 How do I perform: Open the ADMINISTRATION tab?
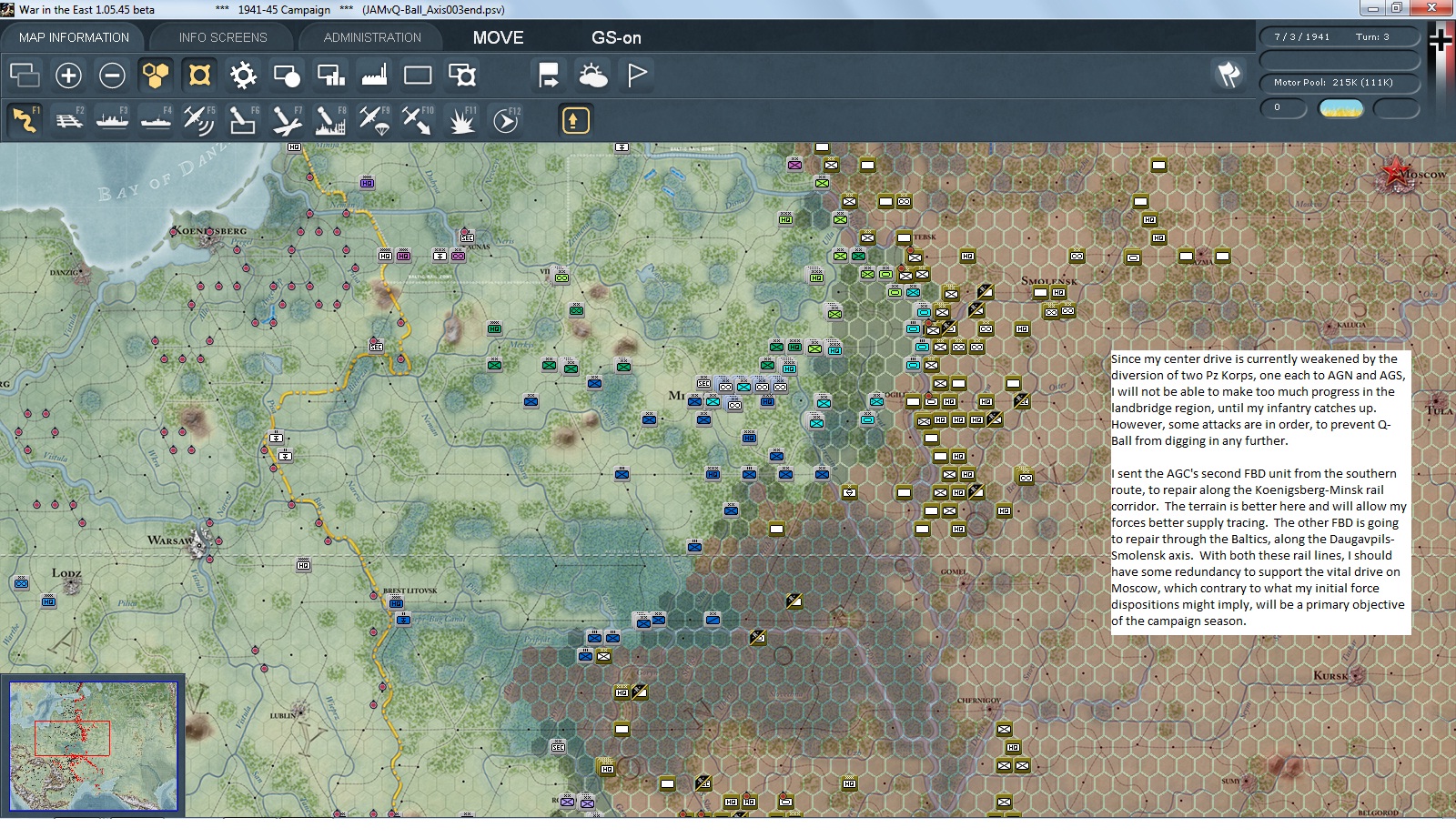coord(372,37)
